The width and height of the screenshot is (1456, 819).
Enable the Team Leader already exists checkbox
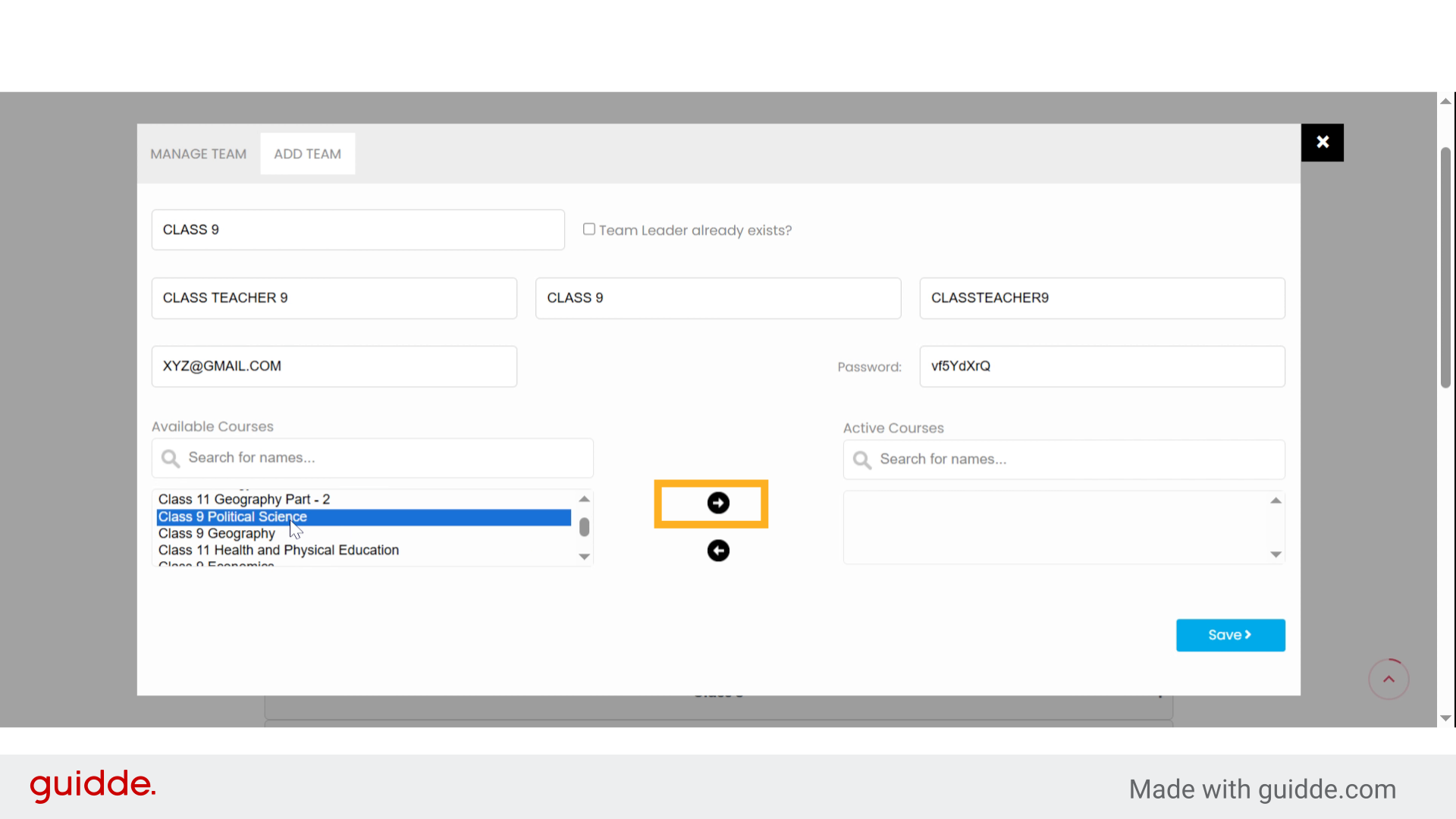point(588,228)
